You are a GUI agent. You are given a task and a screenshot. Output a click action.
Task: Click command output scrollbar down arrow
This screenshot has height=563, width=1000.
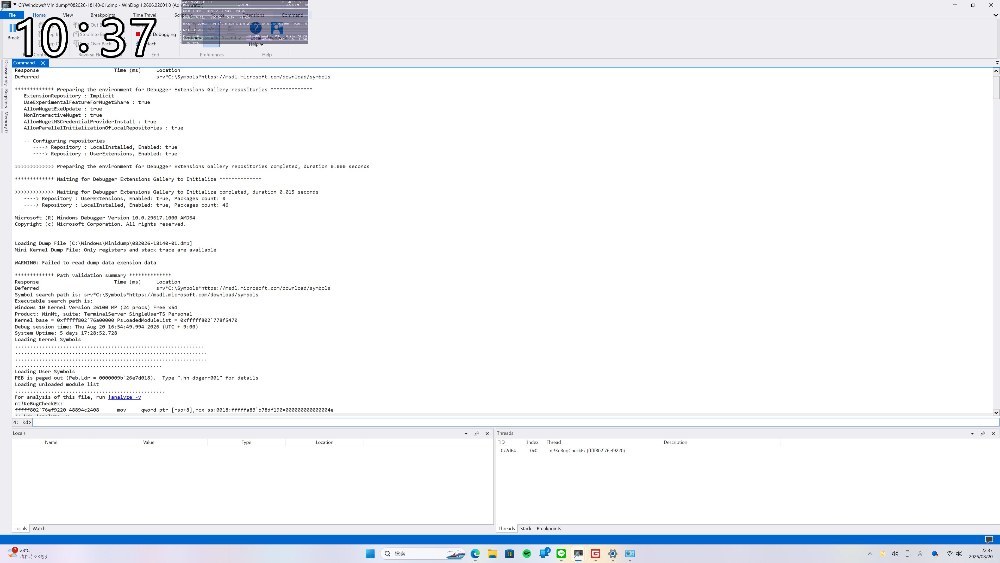tap(996, 413)
